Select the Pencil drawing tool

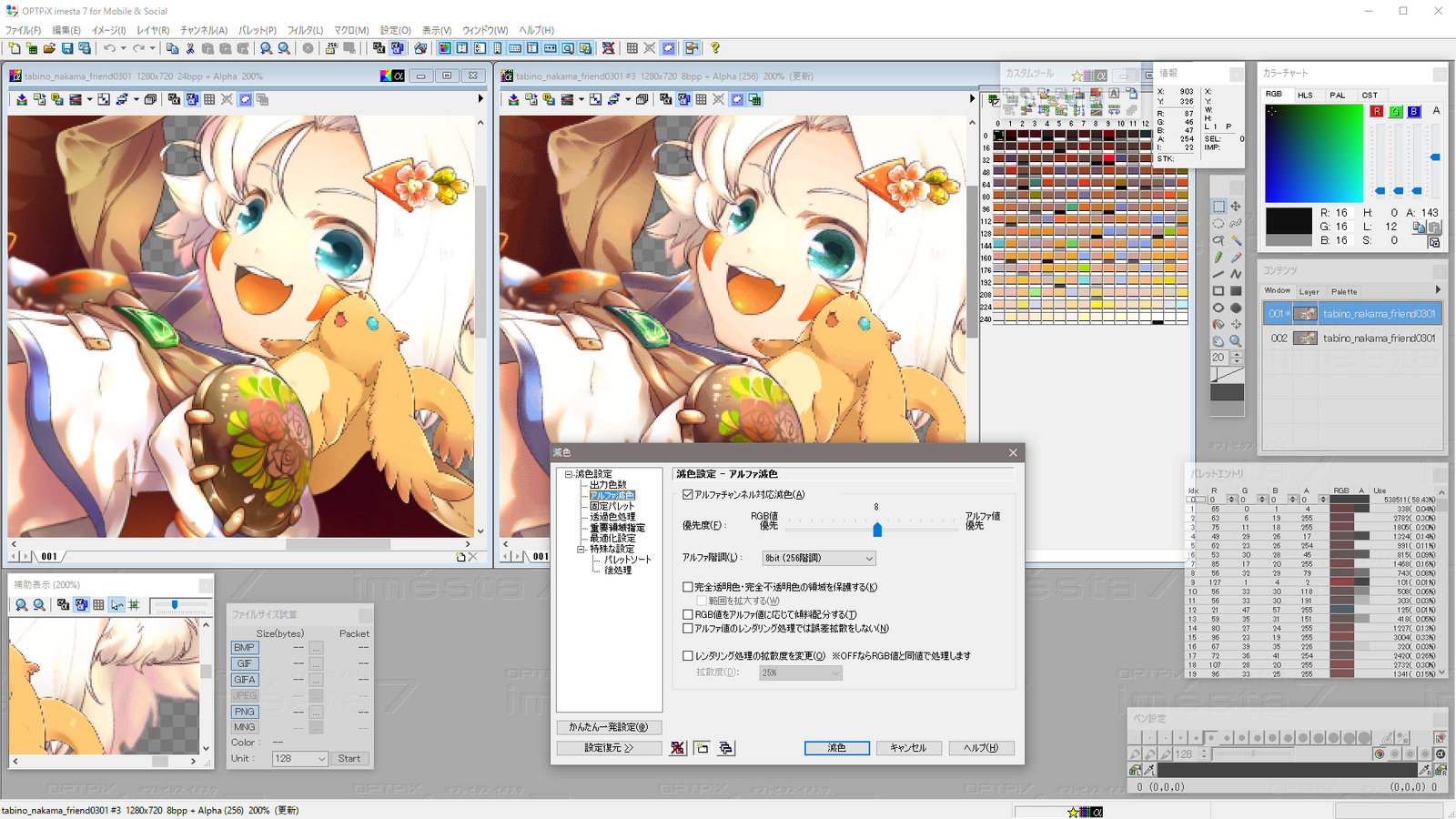click(x=1218, y=258)
